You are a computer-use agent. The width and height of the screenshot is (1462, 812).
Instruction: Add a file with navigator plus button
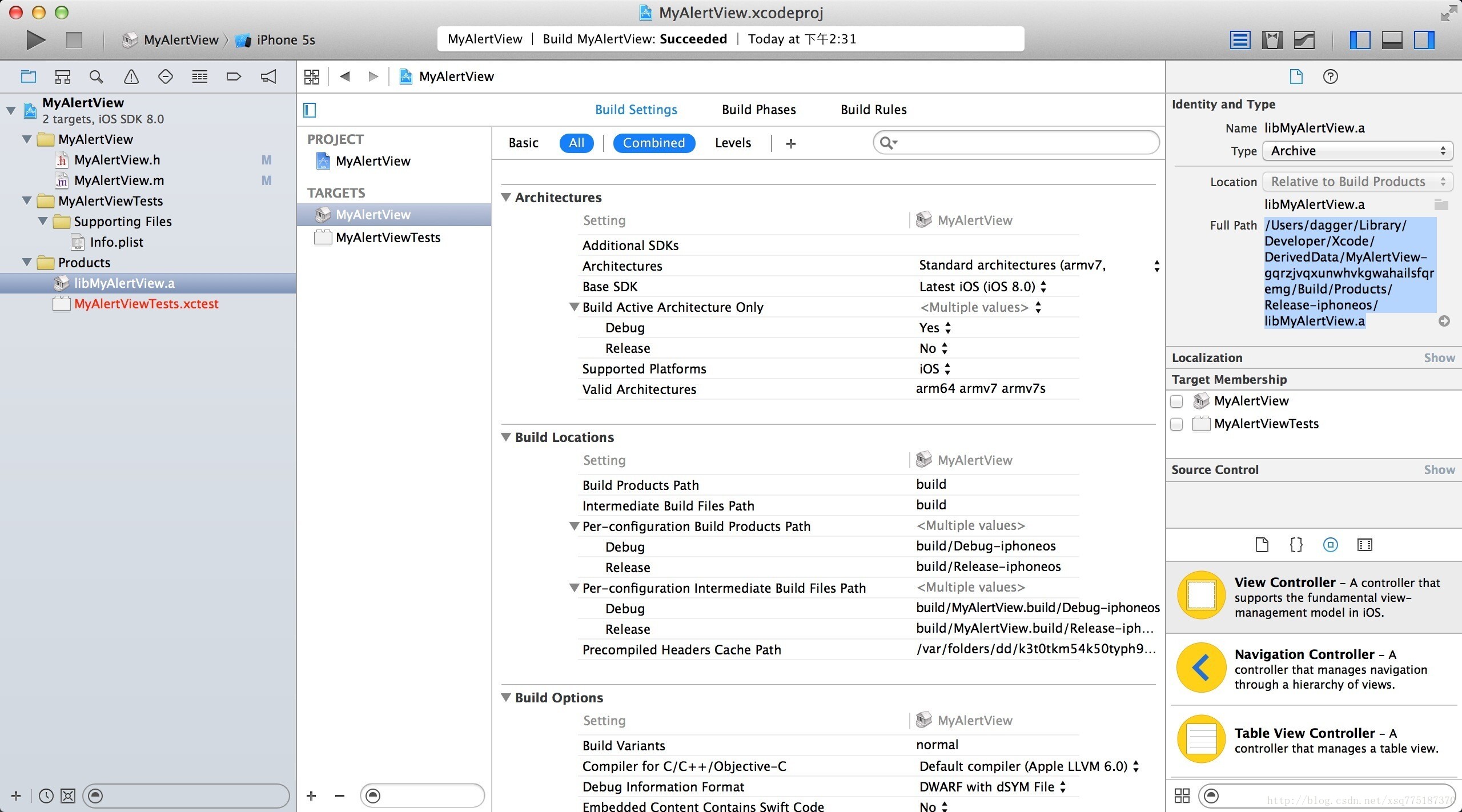click(x=16, y=795)
